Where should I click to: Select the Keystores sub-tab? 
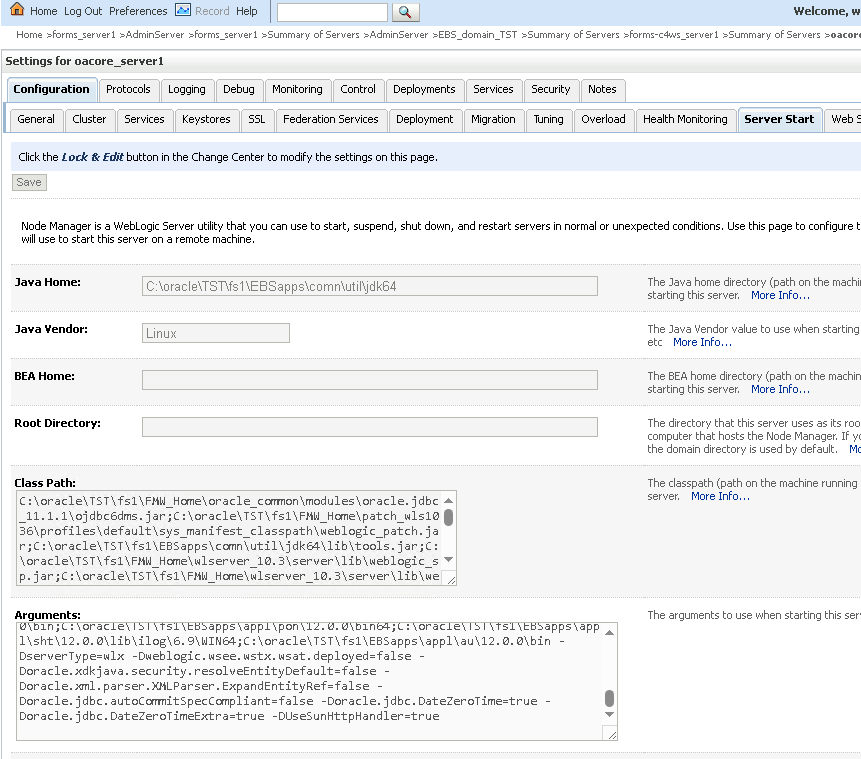click(206, 119)
